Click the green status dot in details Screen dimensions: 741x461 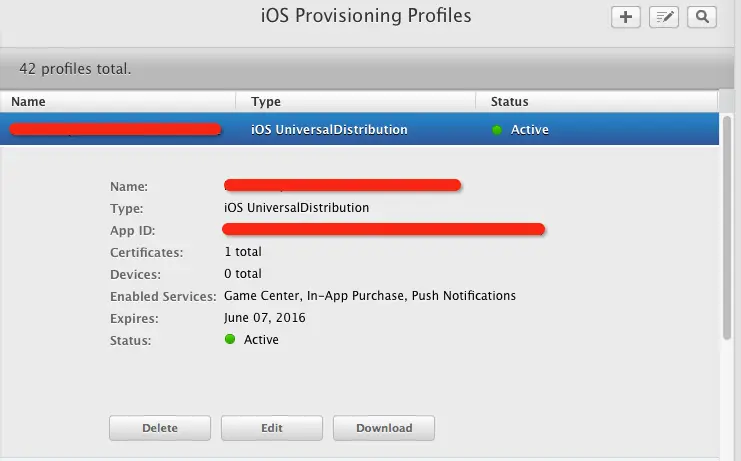[x=230, y=339]
